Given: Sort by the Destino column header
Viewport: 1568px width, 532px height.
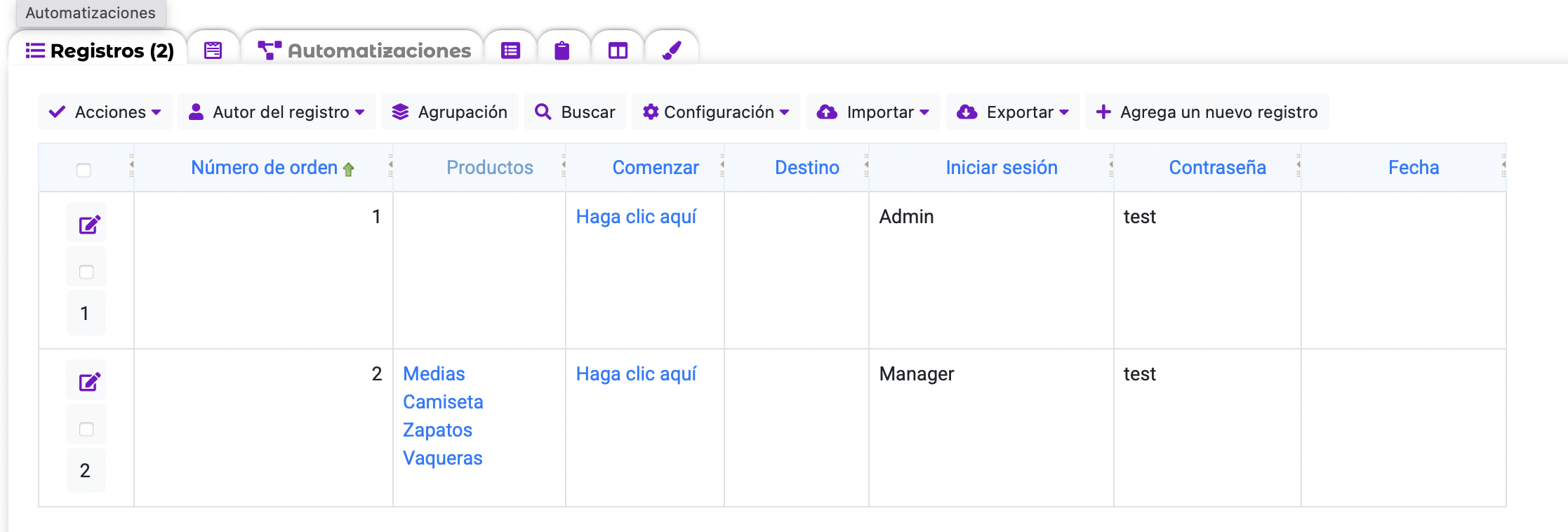Looking at the screenshot, I should (807, 168).
